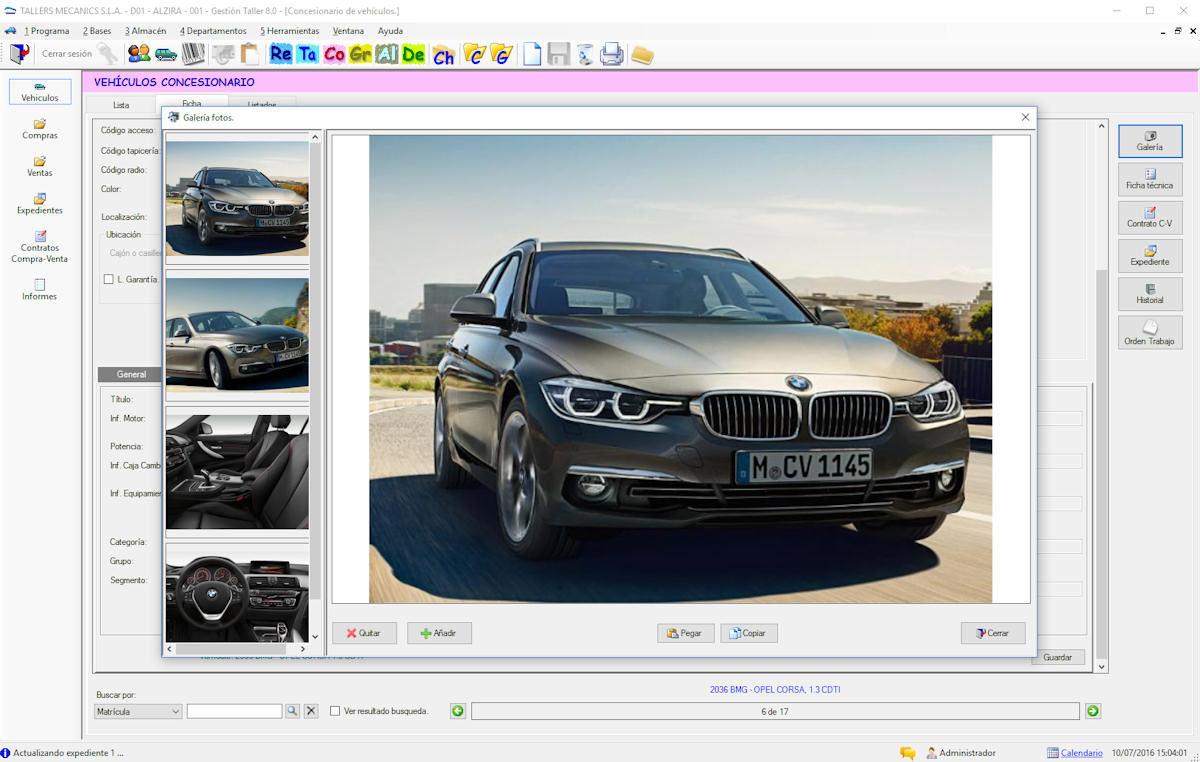
Task: Click the exit door icon in toolbar
Action: (x=19, y=54)
